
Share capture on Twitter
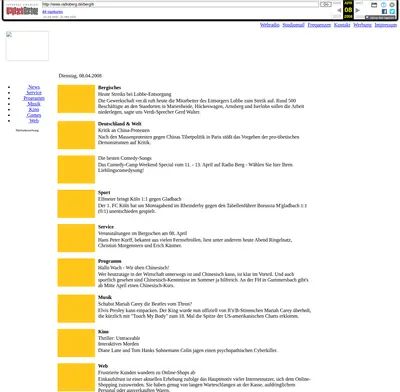coord(392,11)
